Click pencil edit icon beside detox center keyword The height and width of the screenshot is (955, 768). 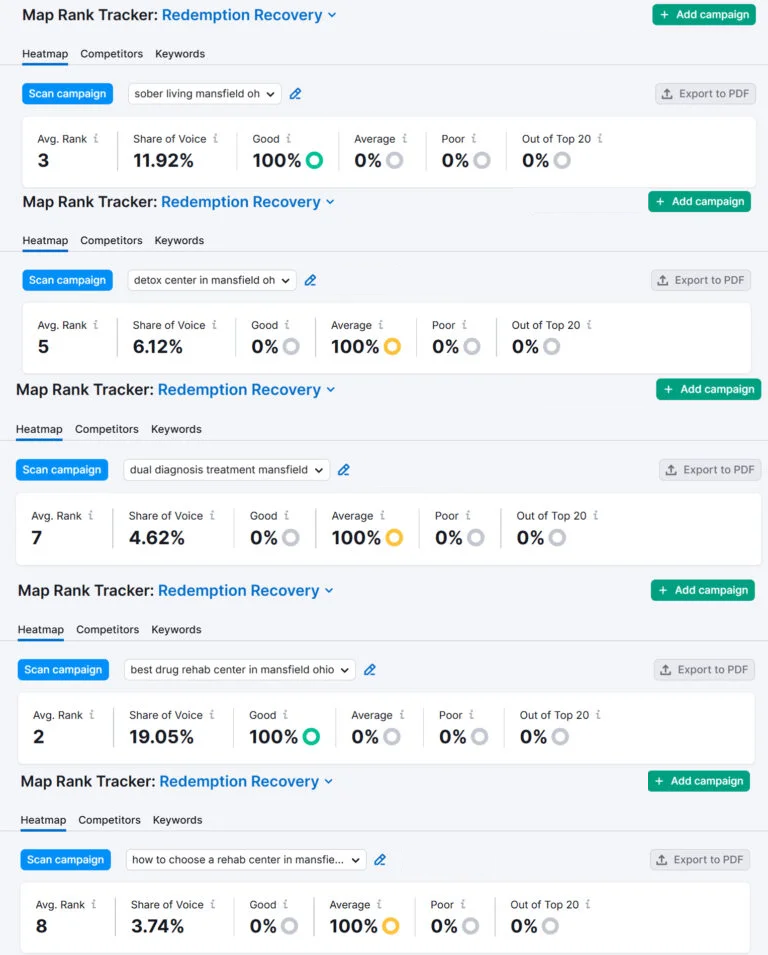pos(310,281)
